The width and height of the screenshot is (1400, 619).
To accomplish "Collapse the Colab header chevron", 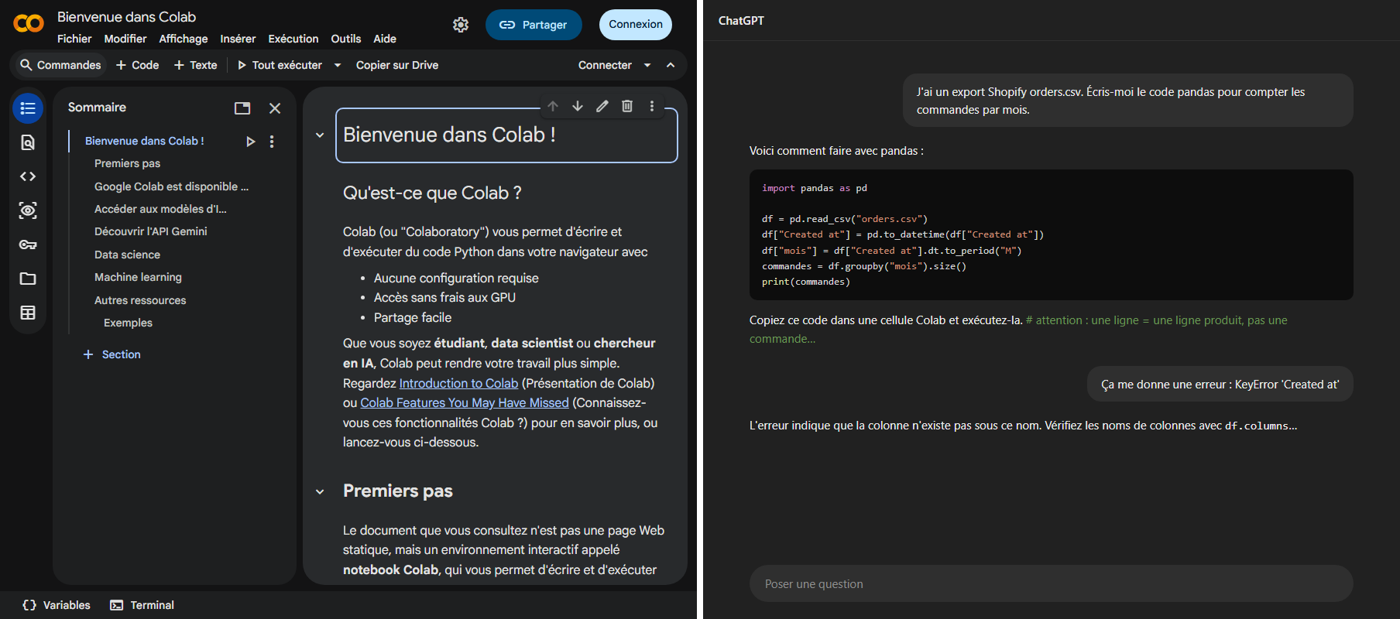I will tap(671, 65).
